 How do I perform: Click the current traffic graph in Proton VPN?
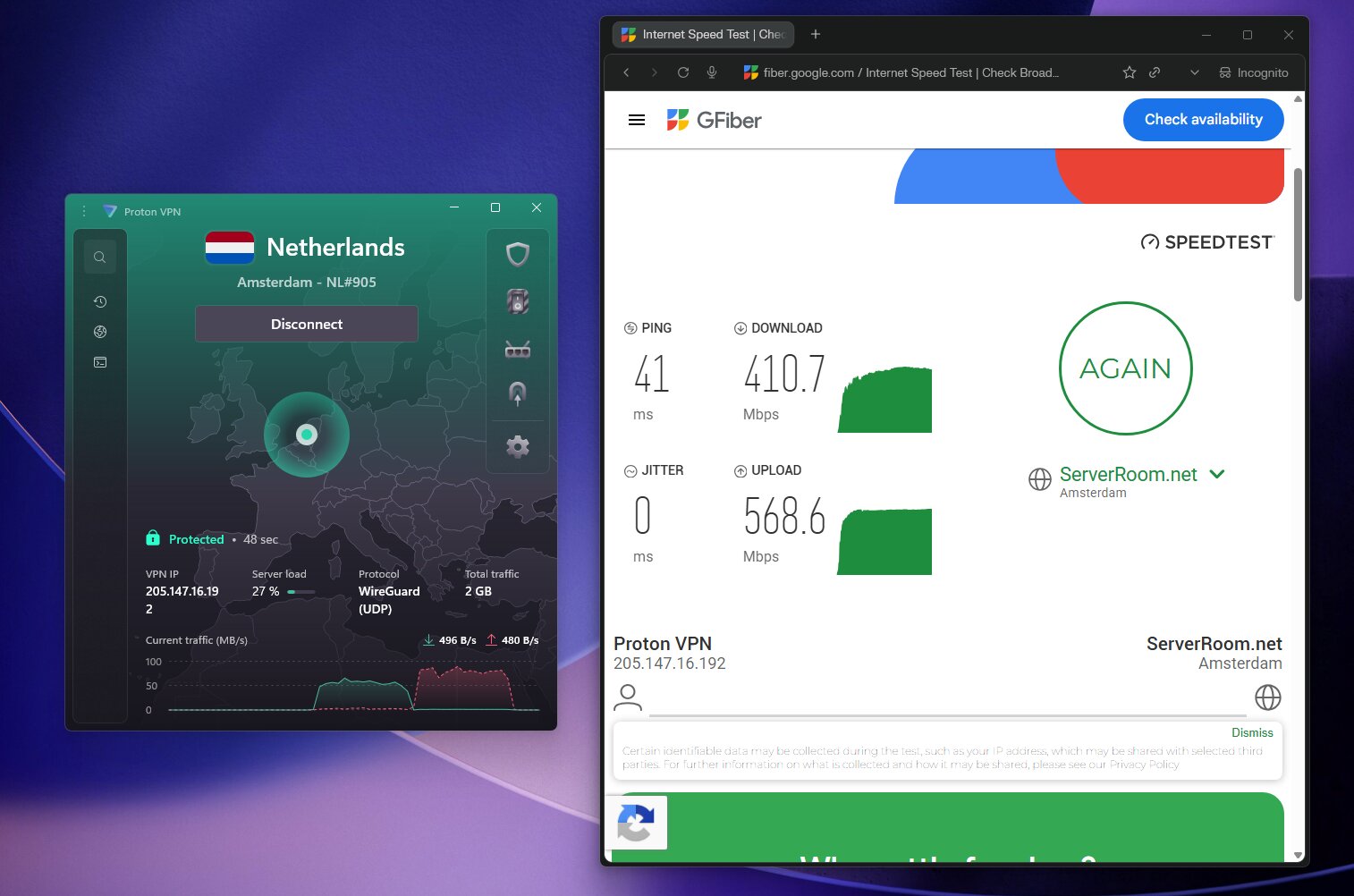point(354,686)
